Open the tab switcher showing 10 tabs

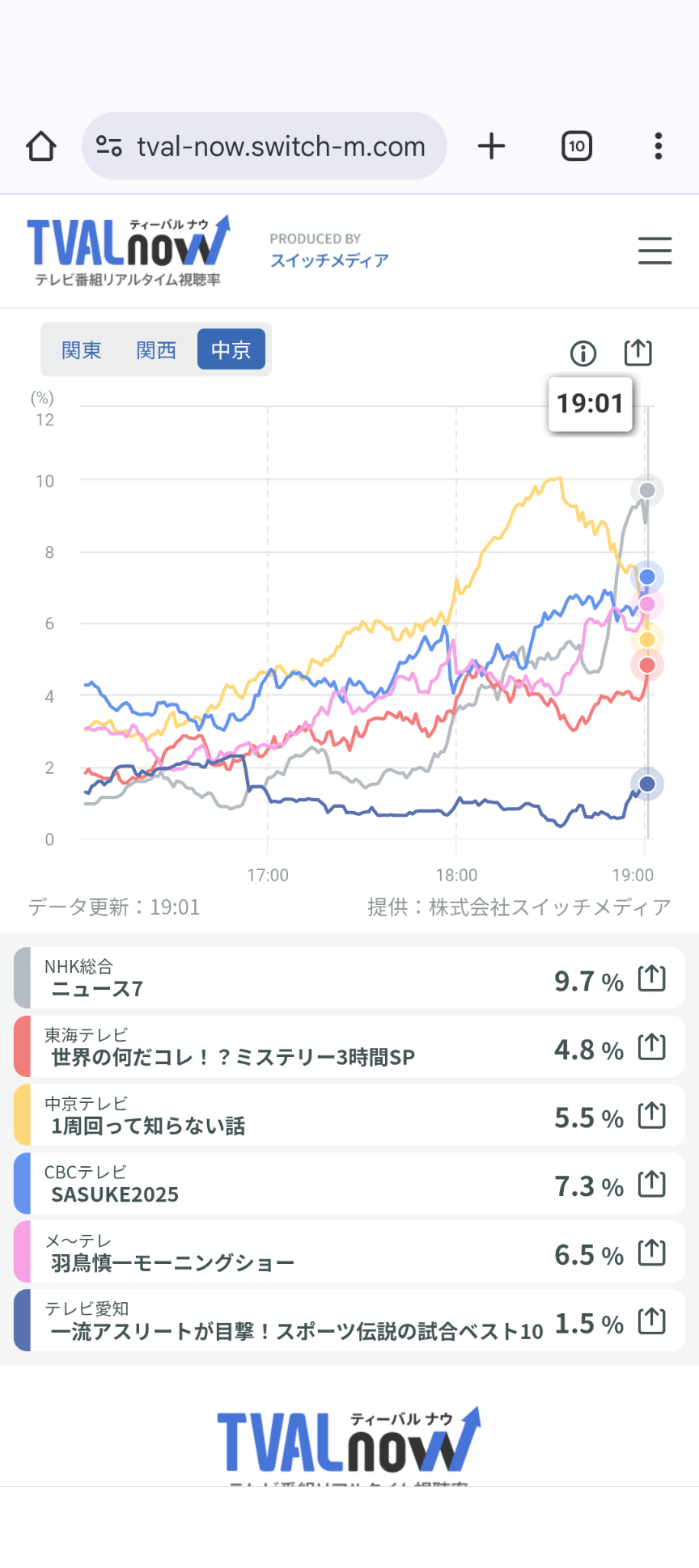[577, 146]
